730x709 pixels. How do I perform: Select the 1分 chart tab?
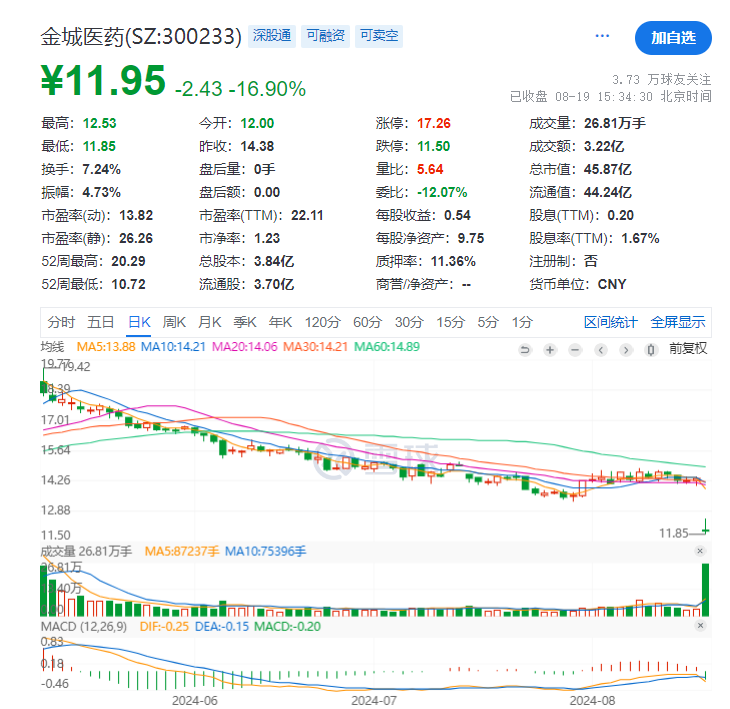point(522,322)
